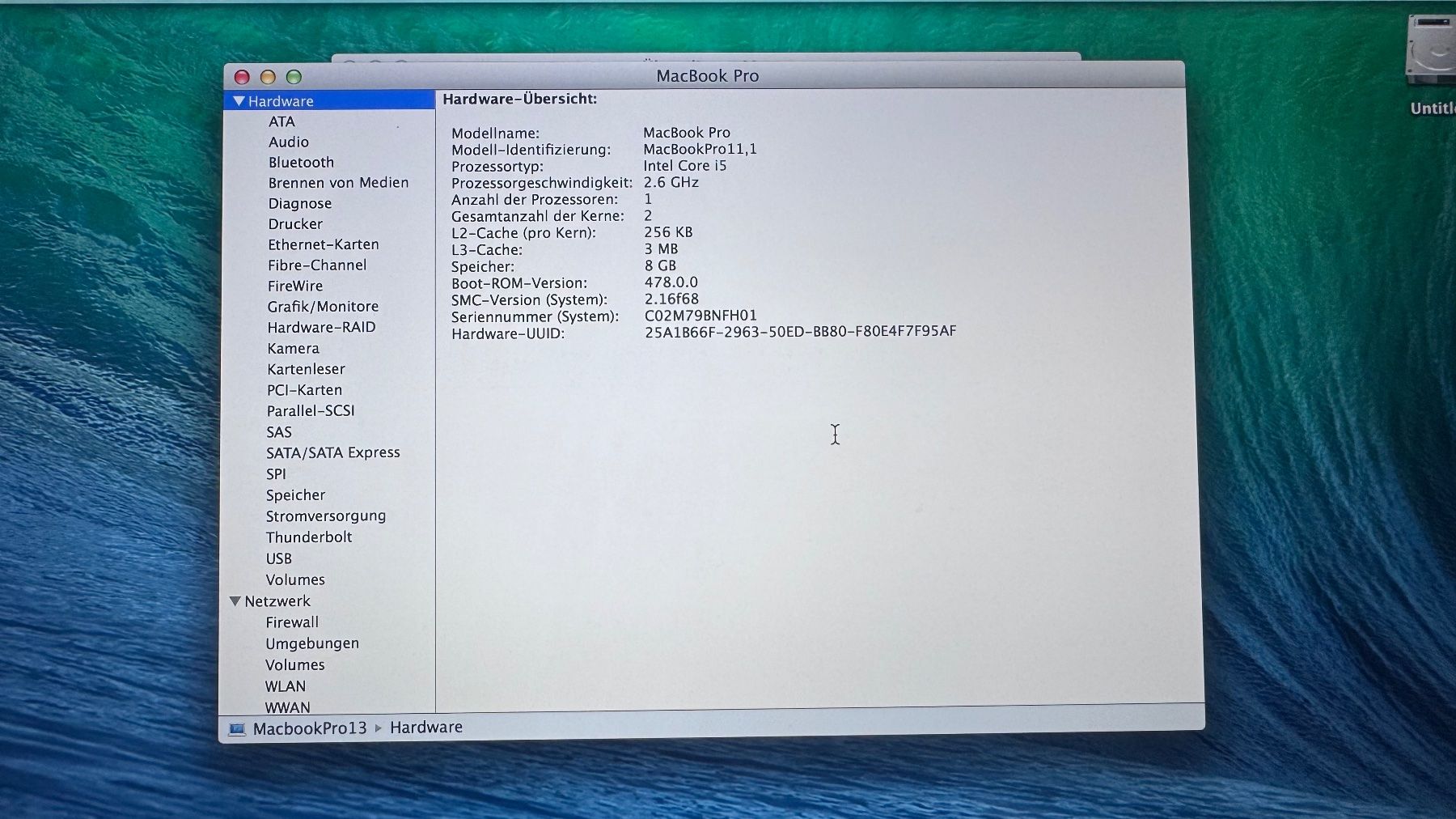
Task: Click the Hardware-UUID value
Action: (801, 332)
